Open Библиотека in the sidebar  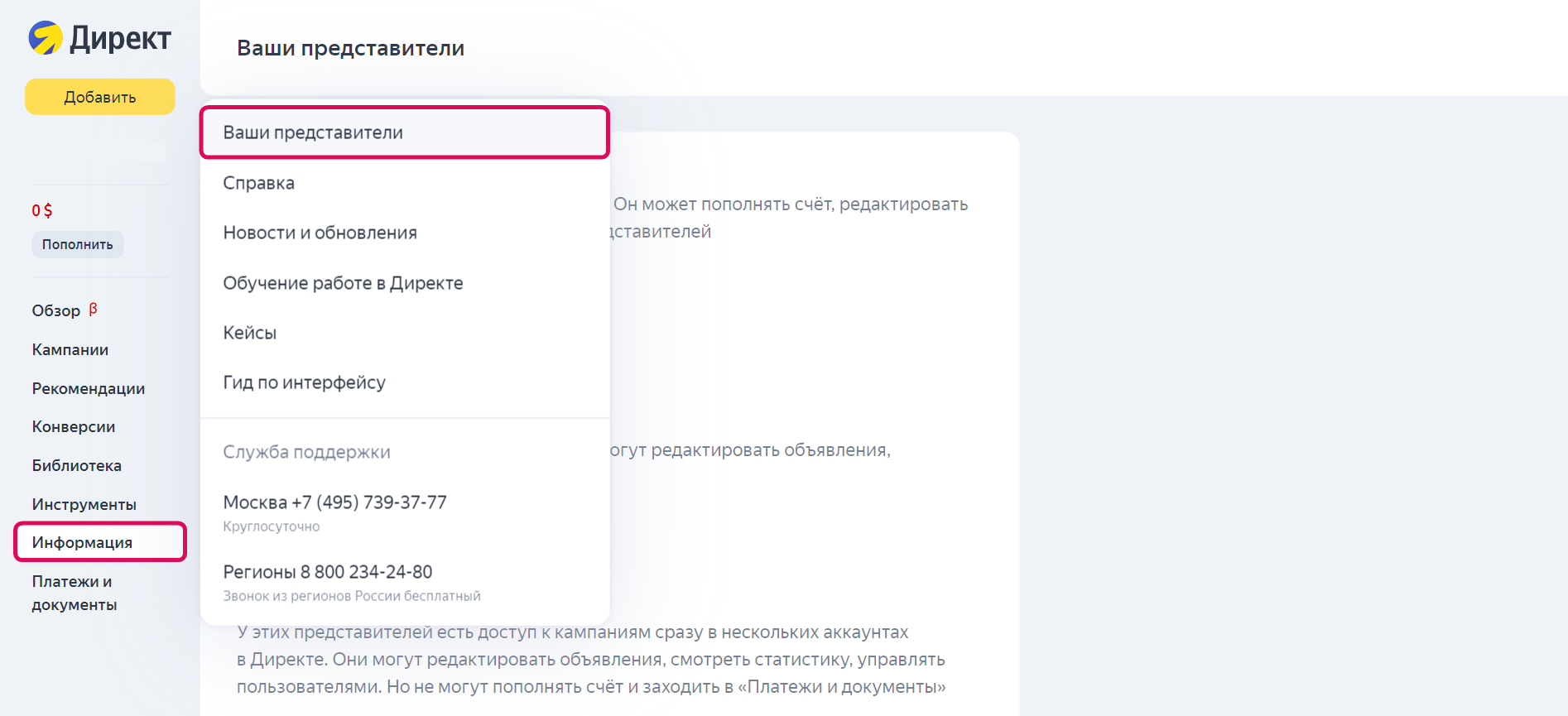point(77,465)
